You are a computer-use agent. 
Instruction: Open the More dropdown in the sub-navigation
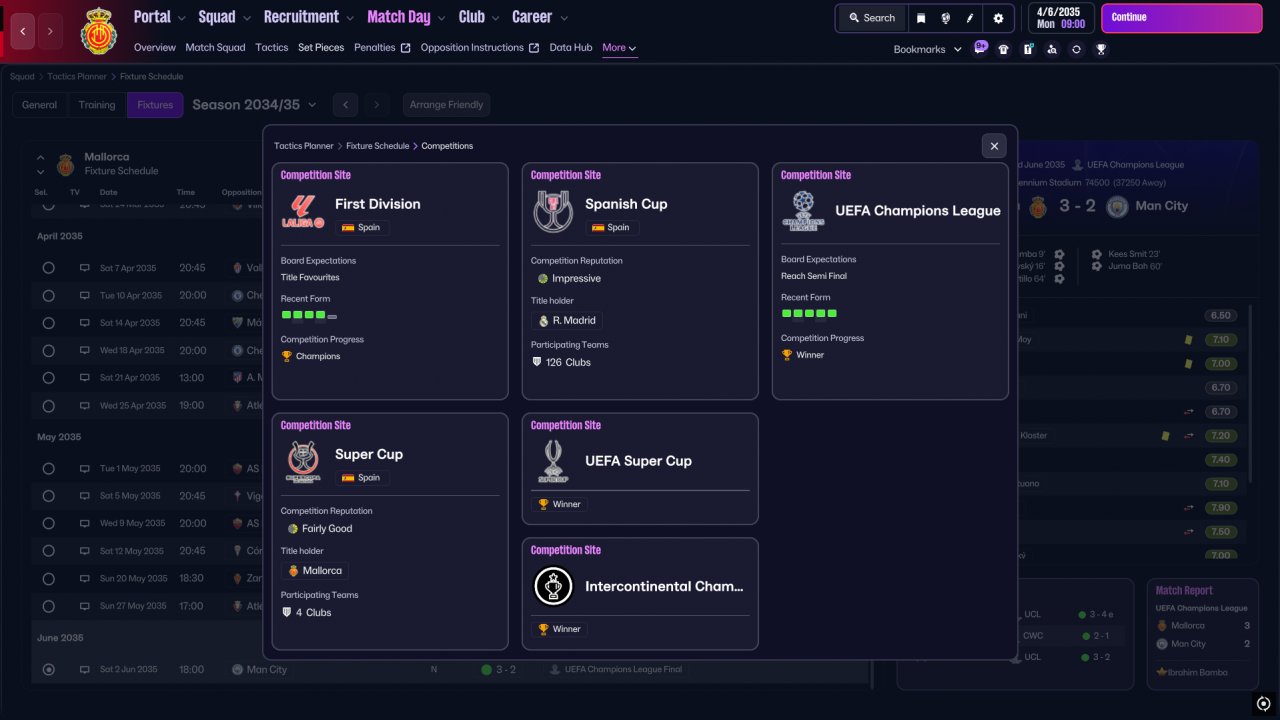[619, 48]
